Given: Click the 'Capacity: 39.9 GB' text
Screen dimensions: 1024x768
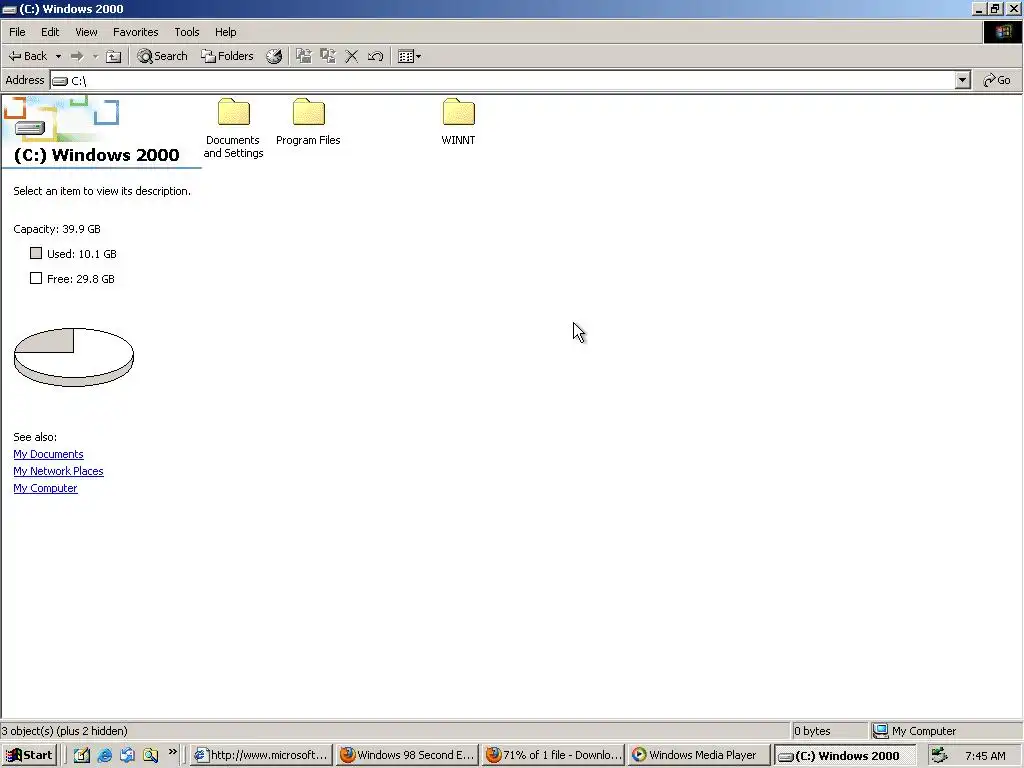Looking at the screenshot, I should pyautogui.click(x=57, y=229).
